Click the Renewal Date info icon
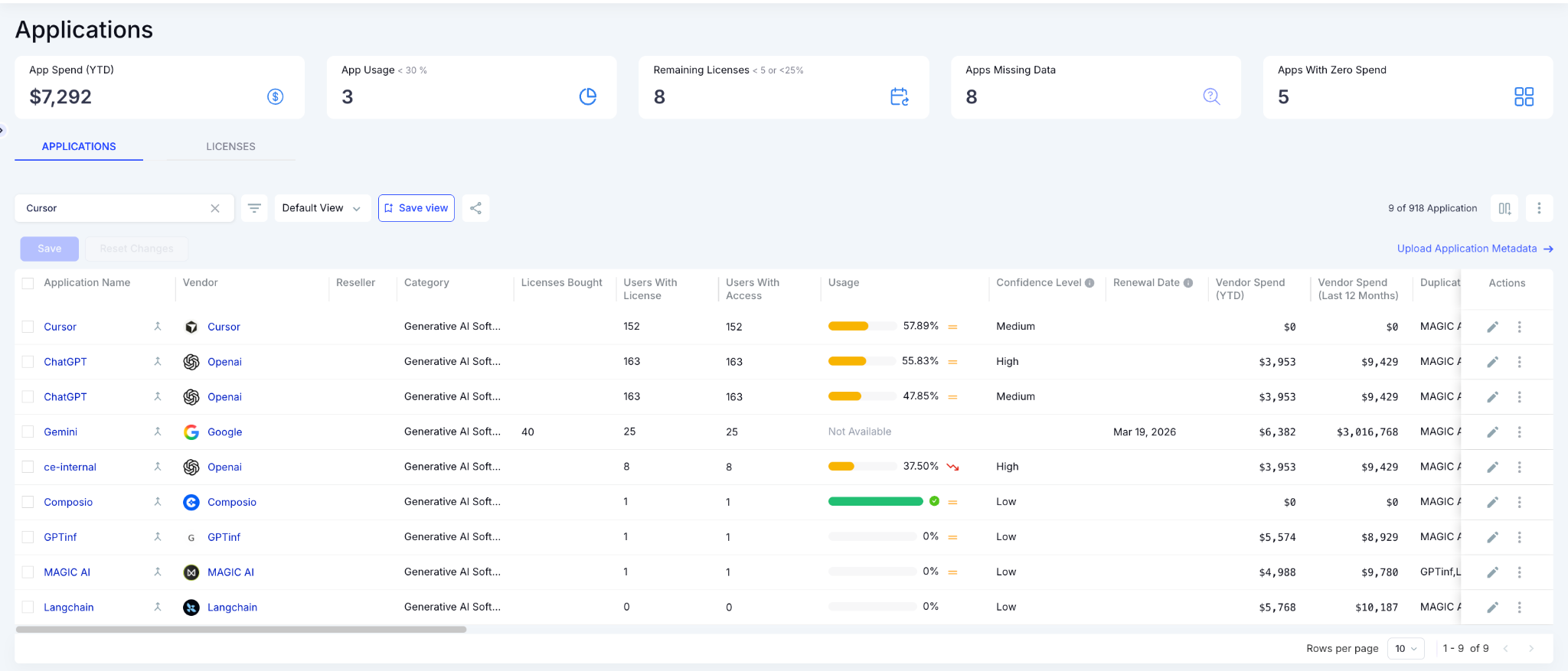Viewport: 1568px width, 671px height. [x=1188, y=282]
